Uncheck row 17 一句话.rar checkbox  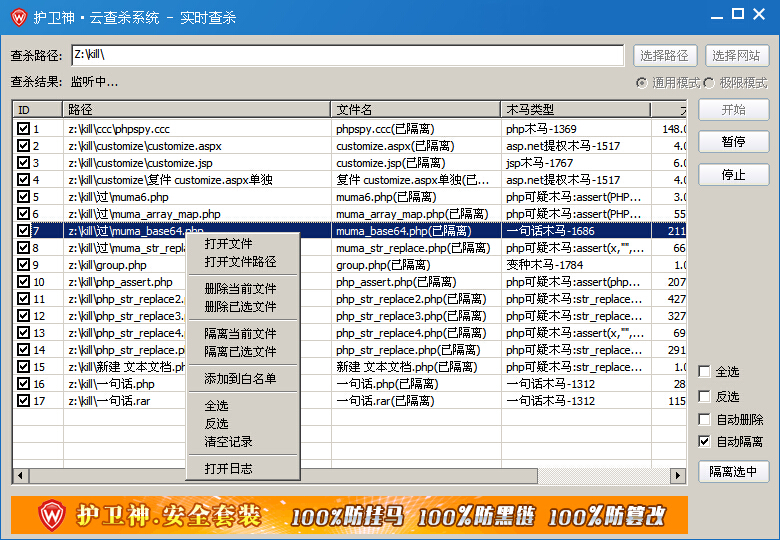[x=23, y=400]
